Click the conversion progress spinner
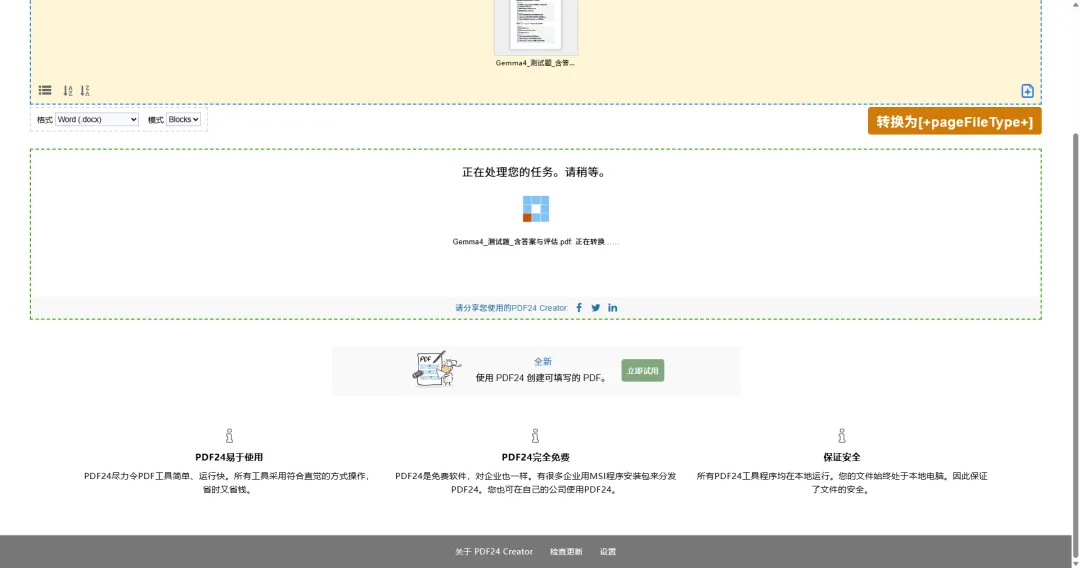 536,209
